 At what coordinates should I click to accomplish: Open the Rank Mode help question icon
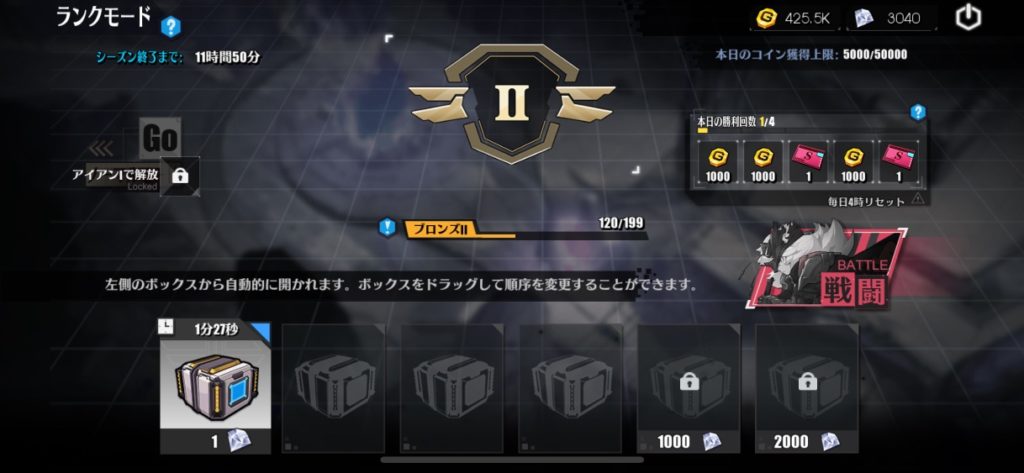pos(171,27)
